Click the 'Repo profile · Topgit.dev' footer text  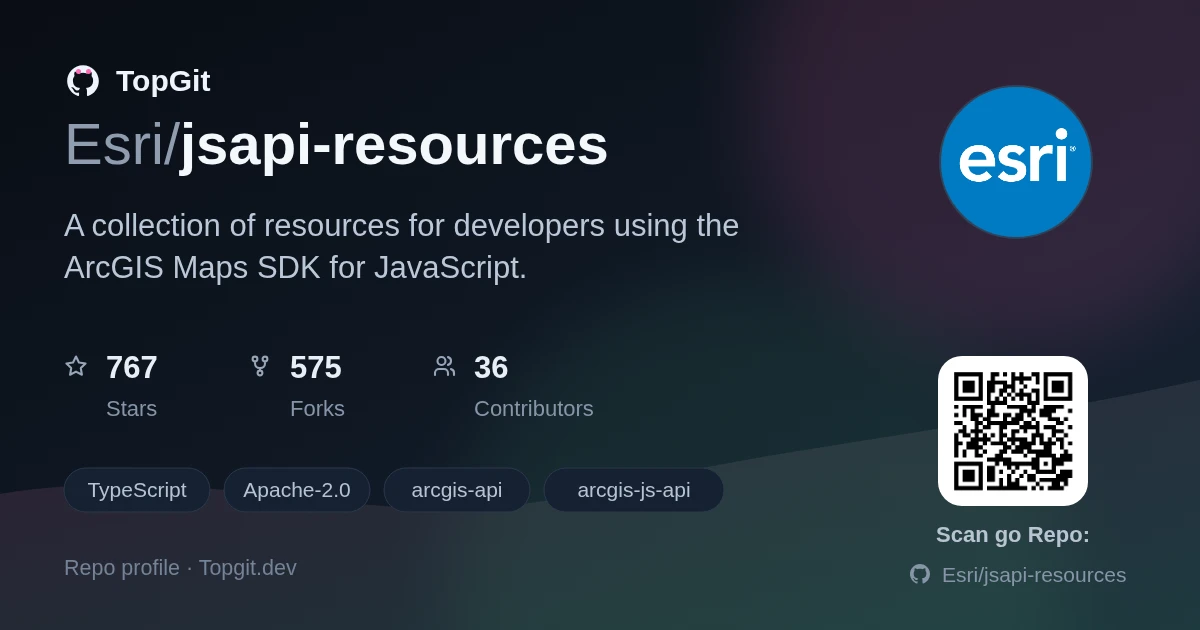pos(180,568)
